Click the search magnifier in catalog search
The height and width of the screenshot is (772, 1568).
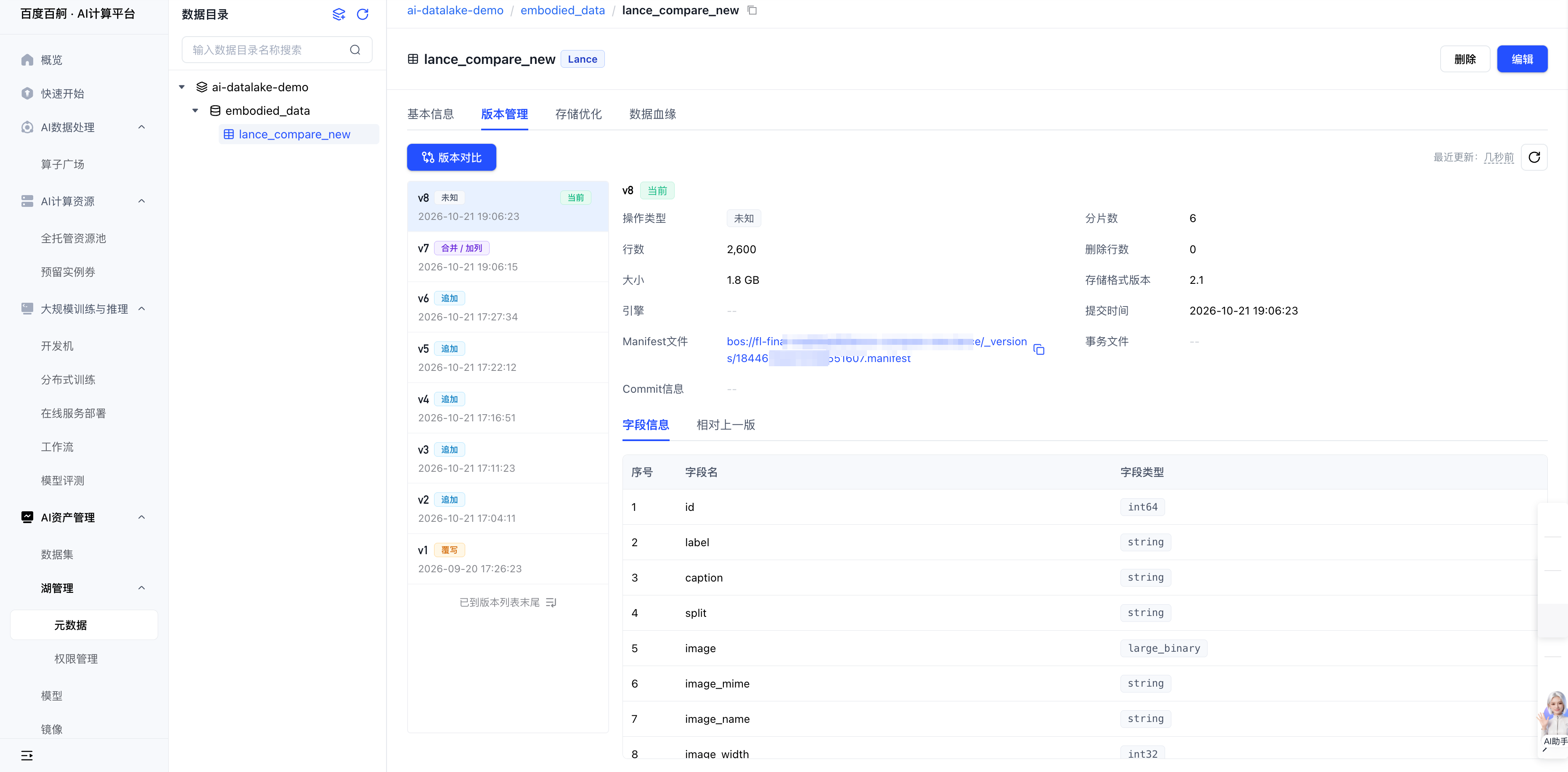pos(355,50)
